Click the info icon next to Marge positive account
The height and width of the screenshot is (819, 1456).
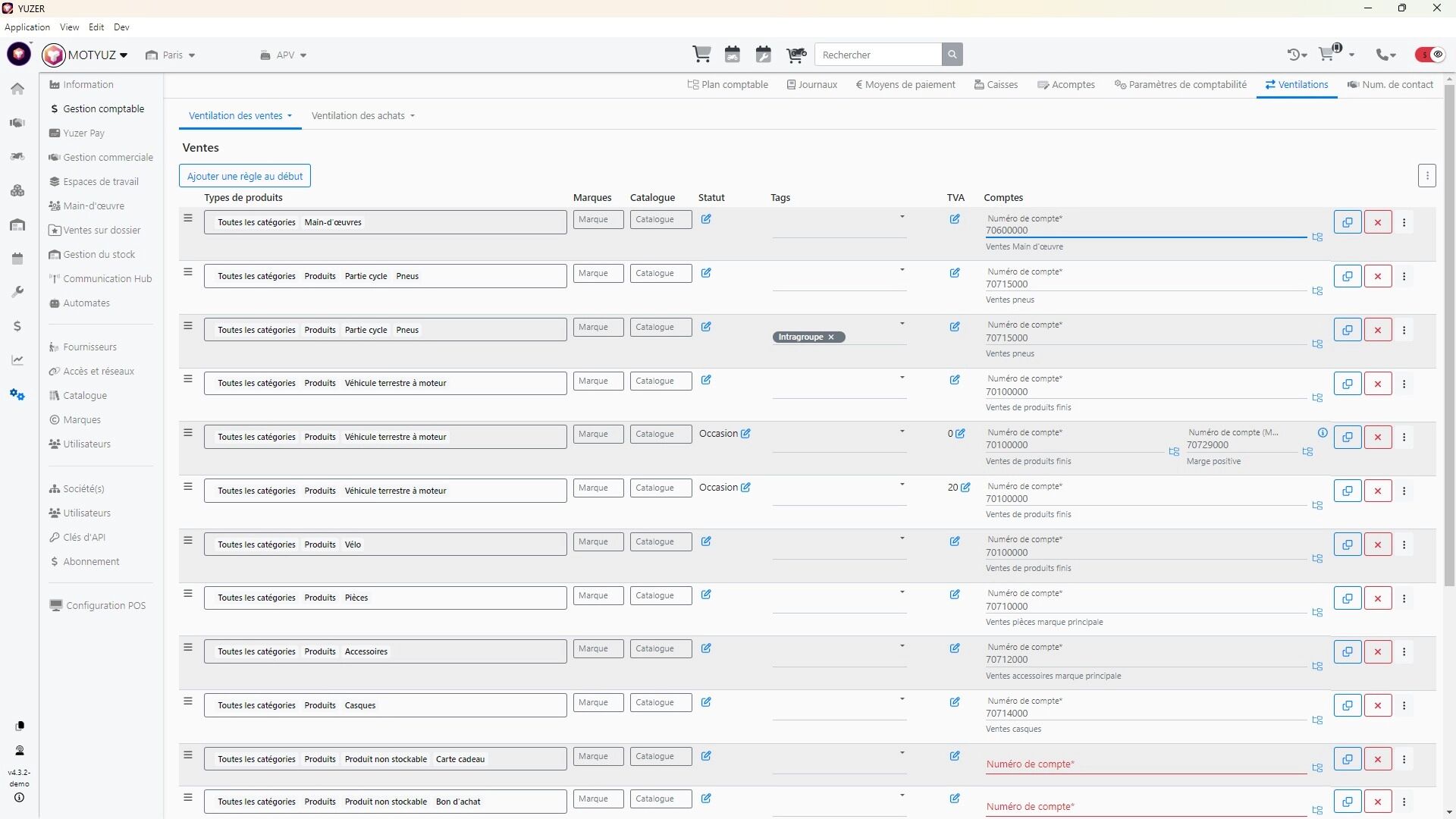point(1323,433)
